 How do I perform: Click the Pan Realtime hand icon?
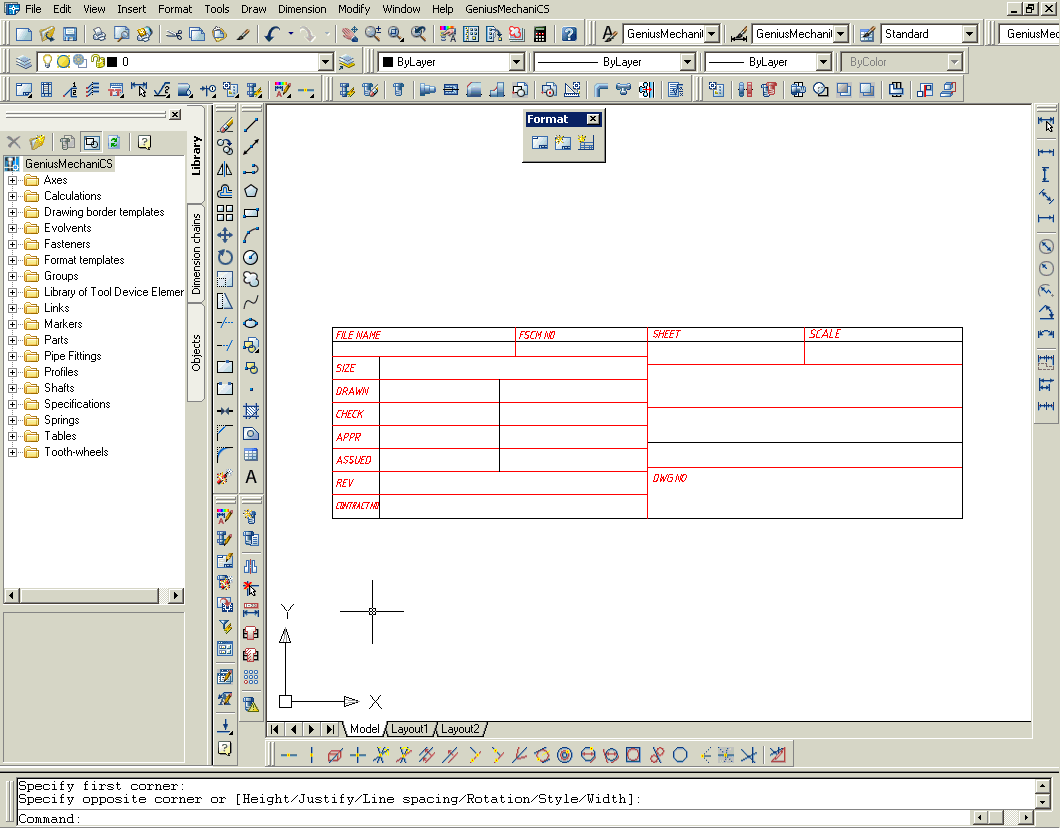[x=350, y=34]
